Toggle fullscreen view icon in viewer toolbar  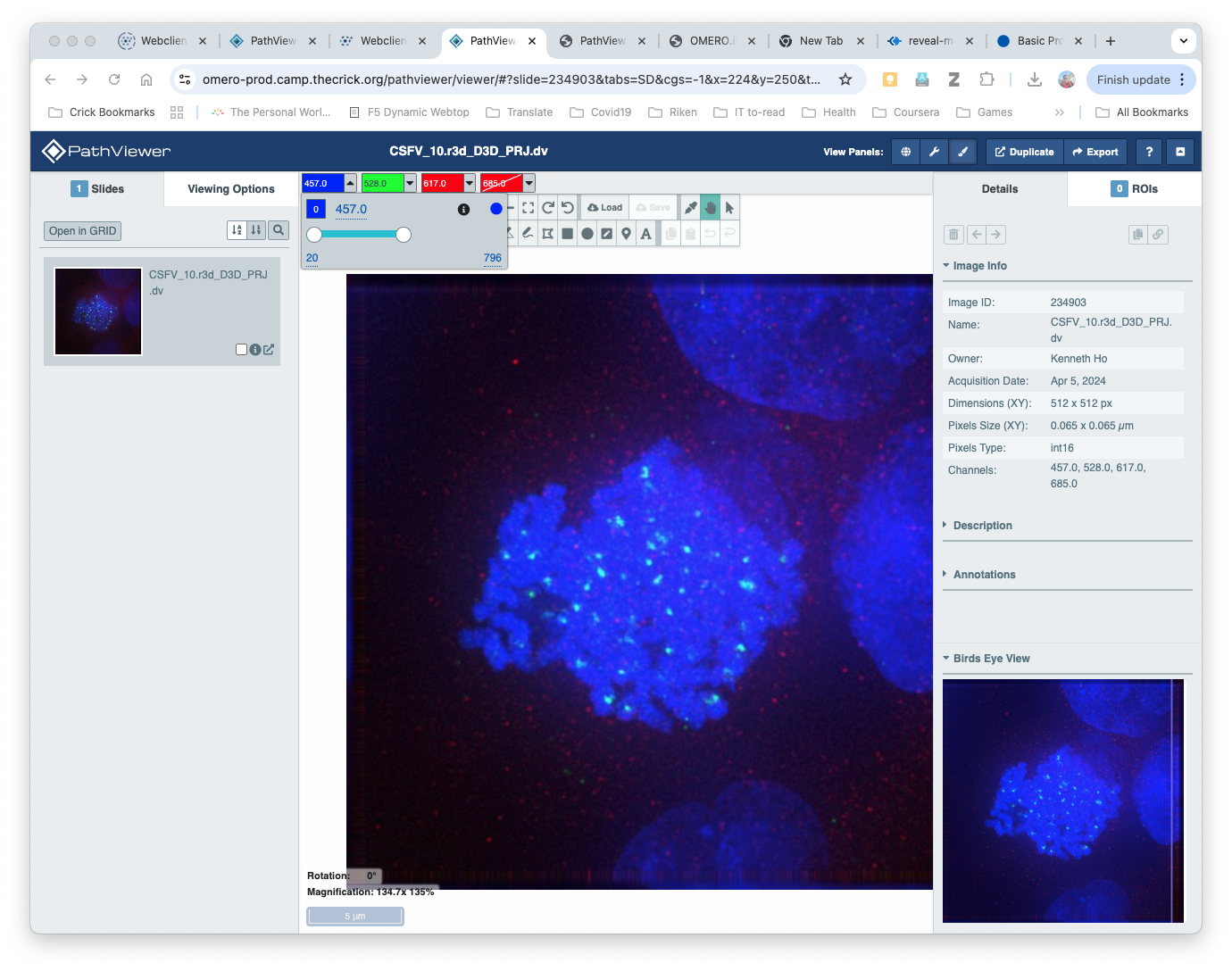pos(529,207)
